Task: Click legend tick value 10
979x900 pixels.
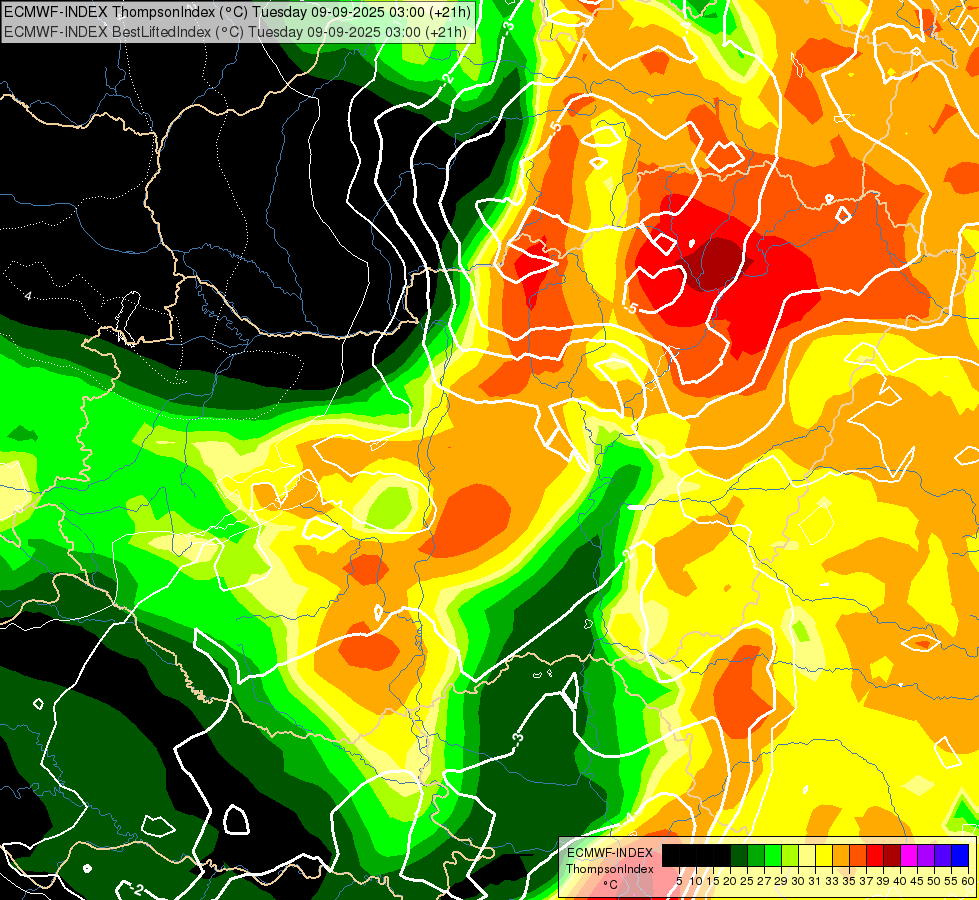Action: point(696,881)
